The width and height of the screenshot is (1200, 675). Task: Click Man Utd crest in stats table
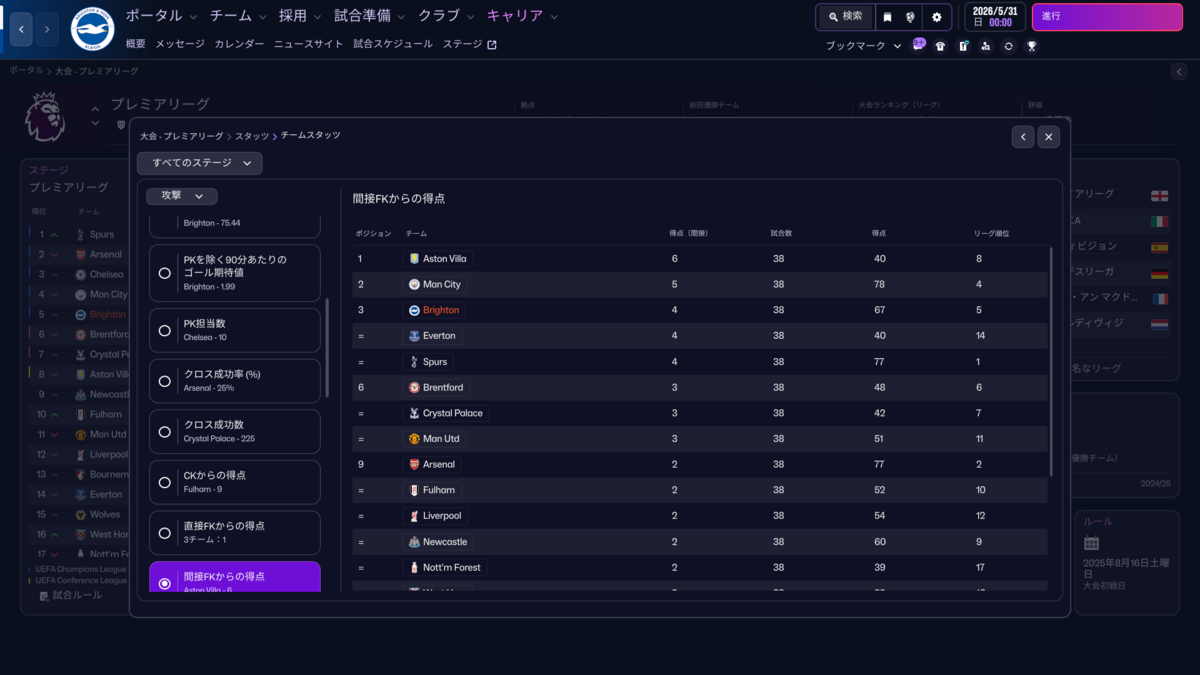click(x=414, y=438)
